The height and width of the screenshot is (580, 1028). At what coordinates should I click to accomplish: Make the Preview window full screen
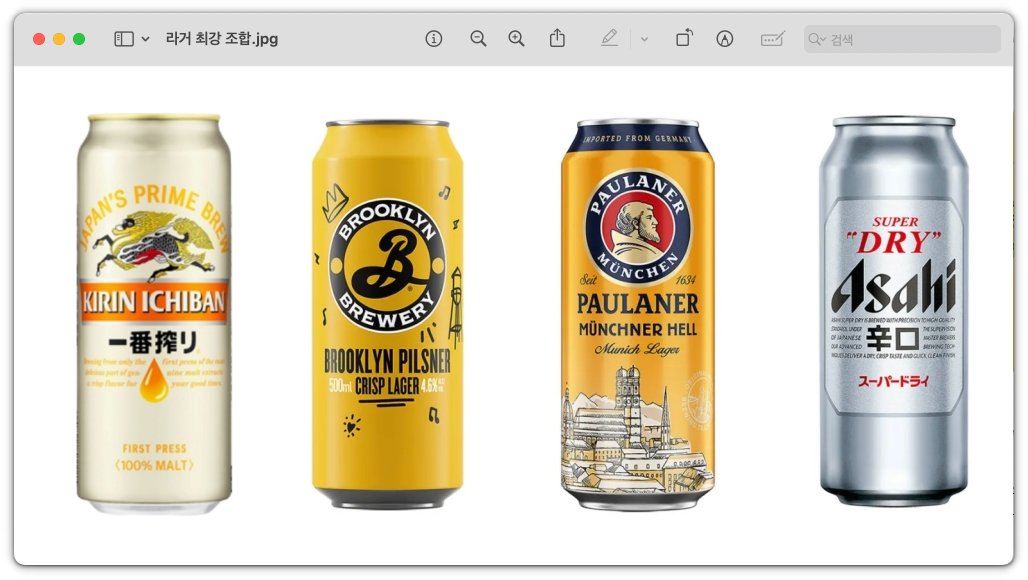coord(79,39)
